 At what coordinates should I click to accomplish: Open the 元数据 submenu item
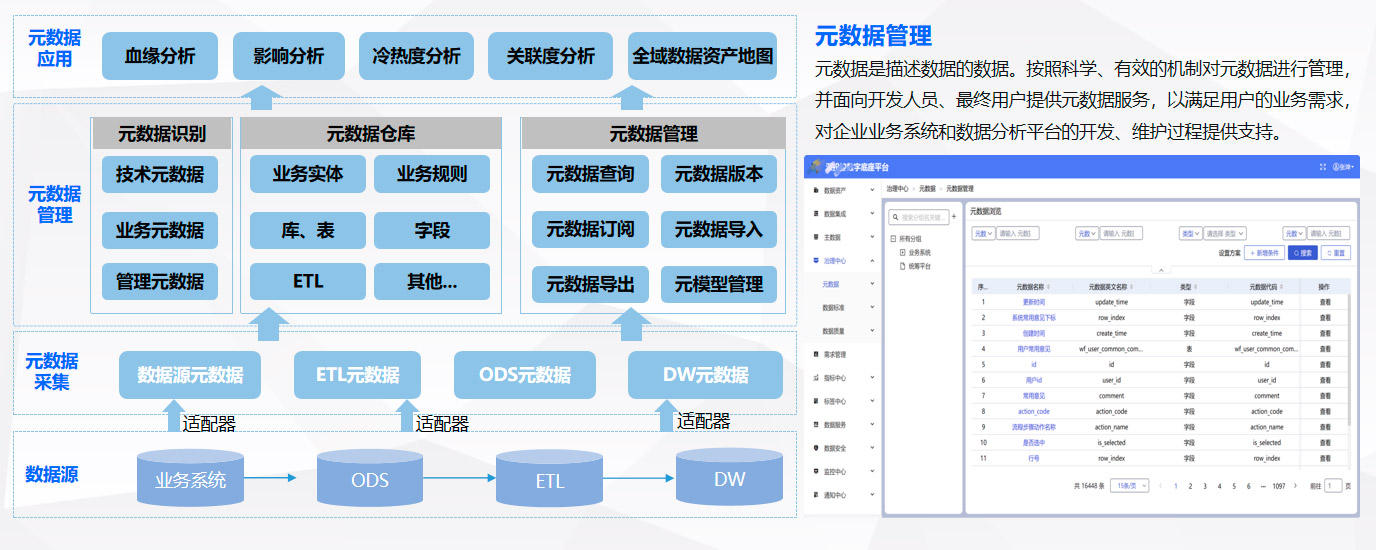point(830,284)
